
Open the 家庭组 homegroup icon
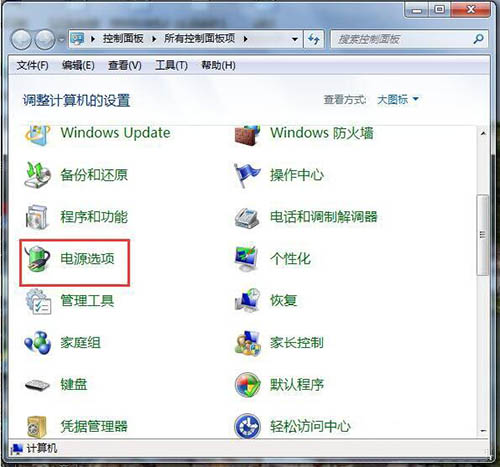[x=37, y=343]
